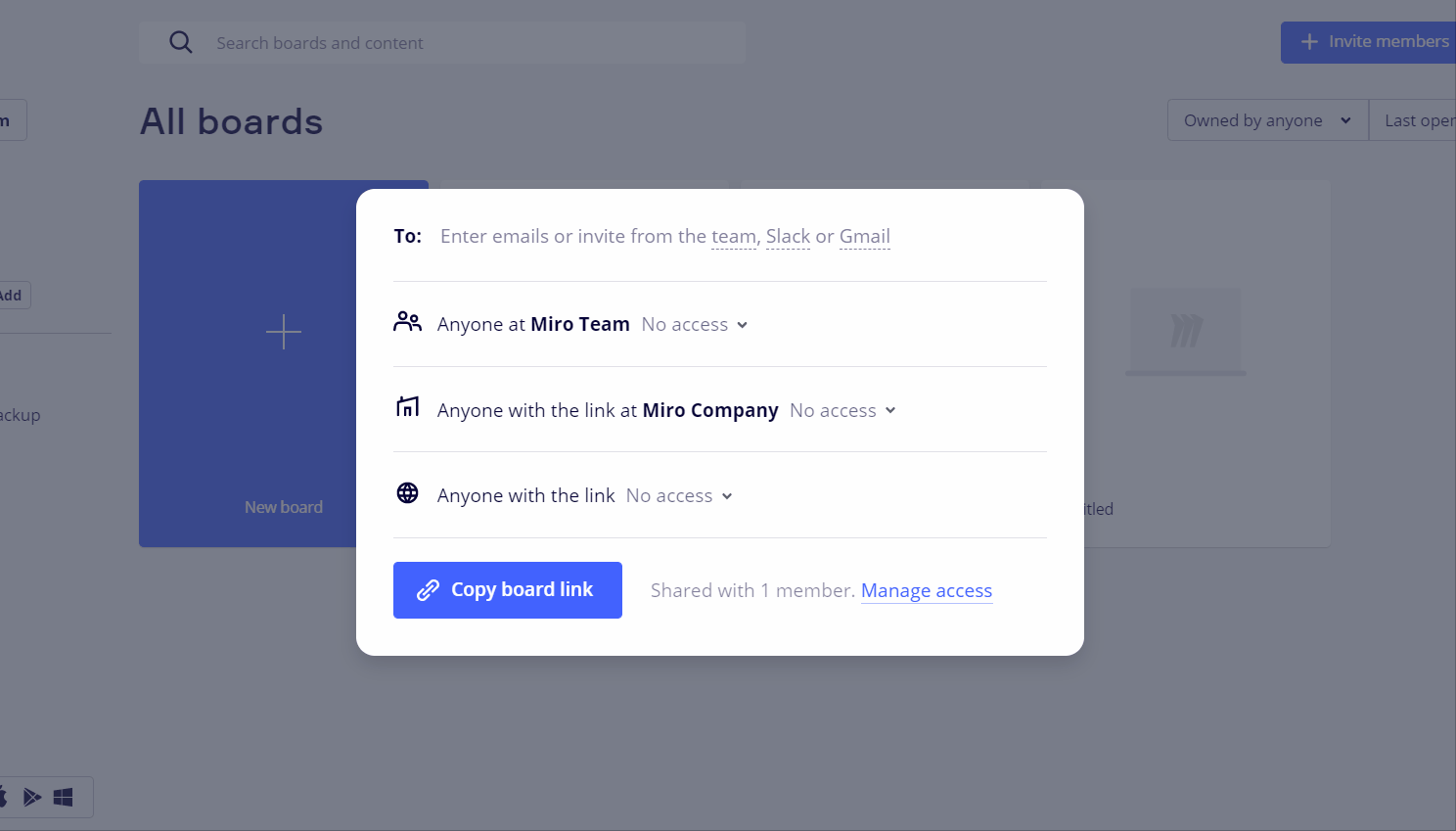Click the Windows app download icon
The image size is (1456, 831).
[64, 797]
